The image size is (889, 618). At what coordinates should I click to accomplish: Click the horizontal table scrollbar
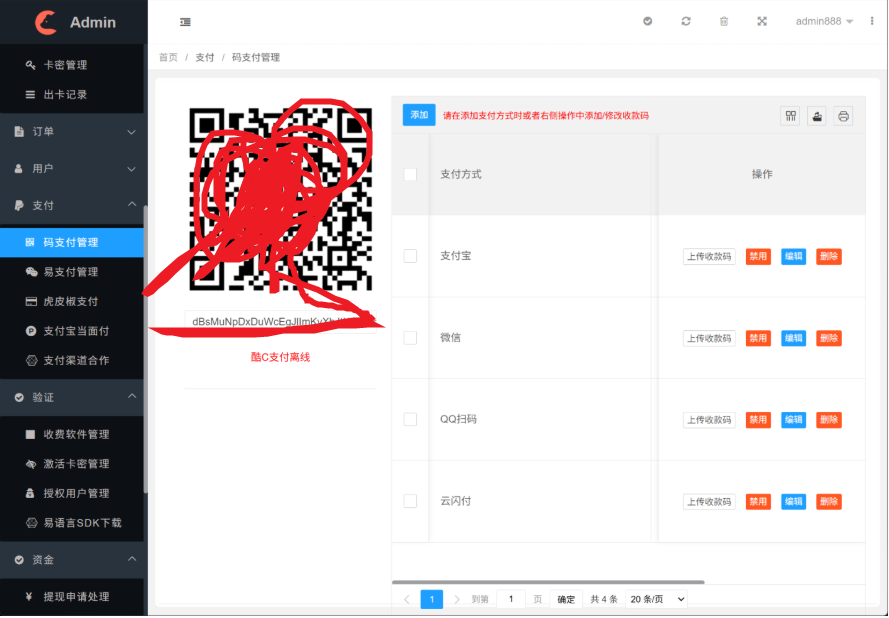pos(548,581)
